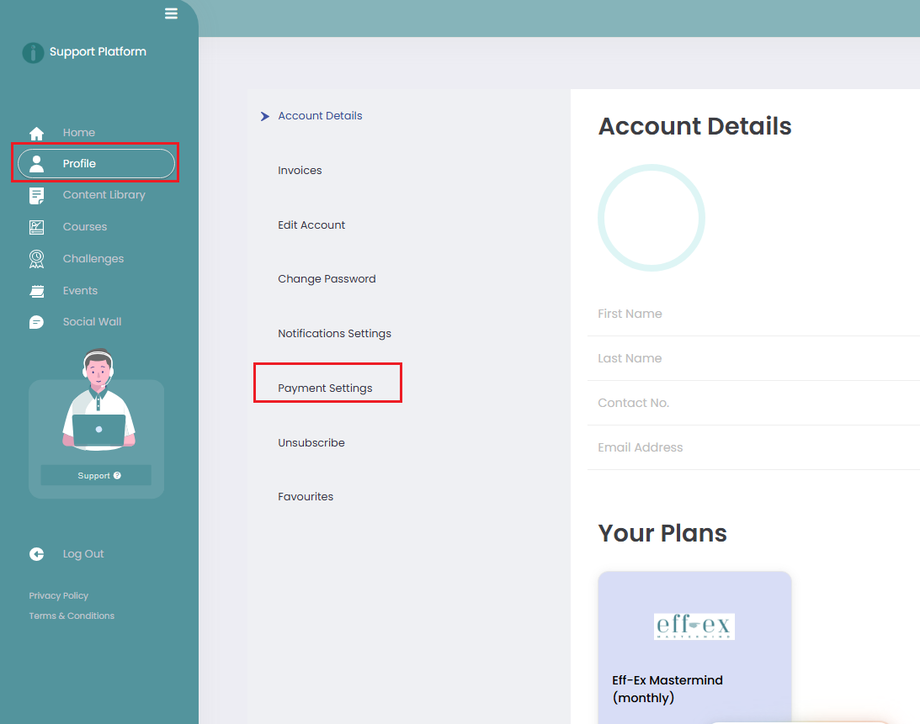Open Change Password
Screen dimensions: 920x724
(327, 279)
